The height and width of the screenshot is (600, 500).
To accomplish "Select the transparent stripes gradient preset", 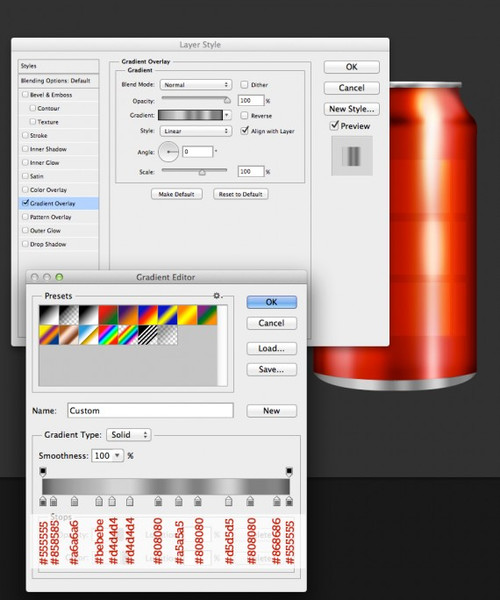I will click(148, 335).
